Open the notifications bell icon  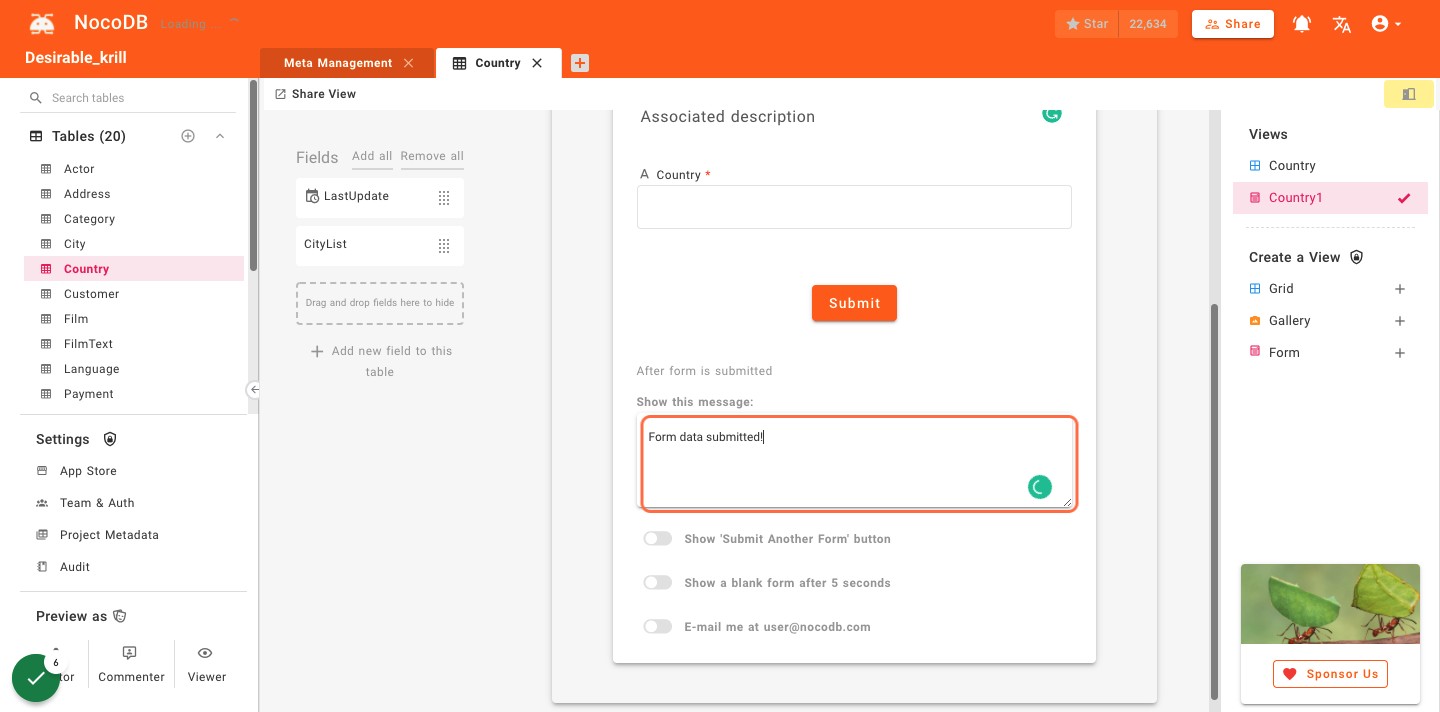(x=1302, y=24)
